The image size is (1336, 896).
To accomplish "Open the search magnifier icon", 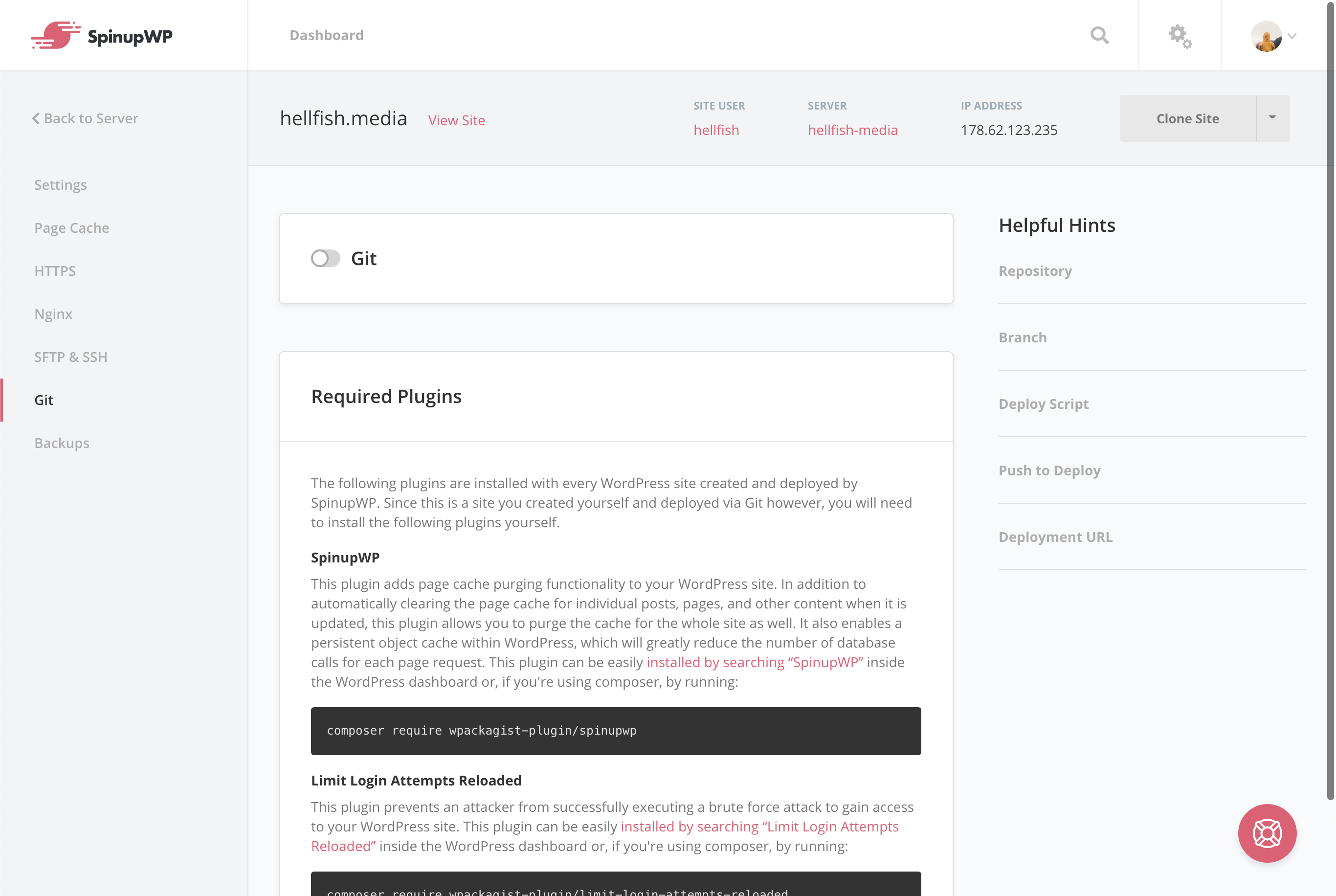I will tap(1099, 35).
